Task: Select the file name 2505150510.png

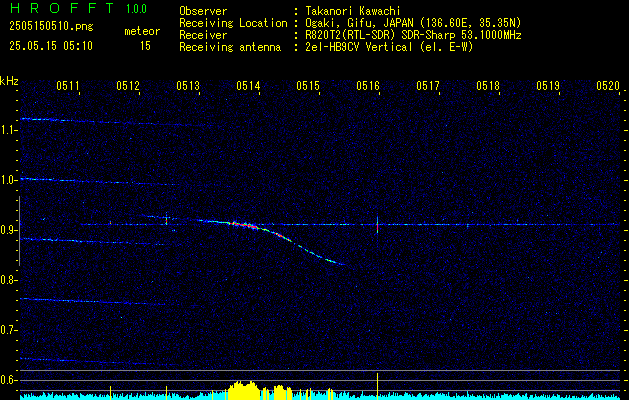Action: click(51, 26)
